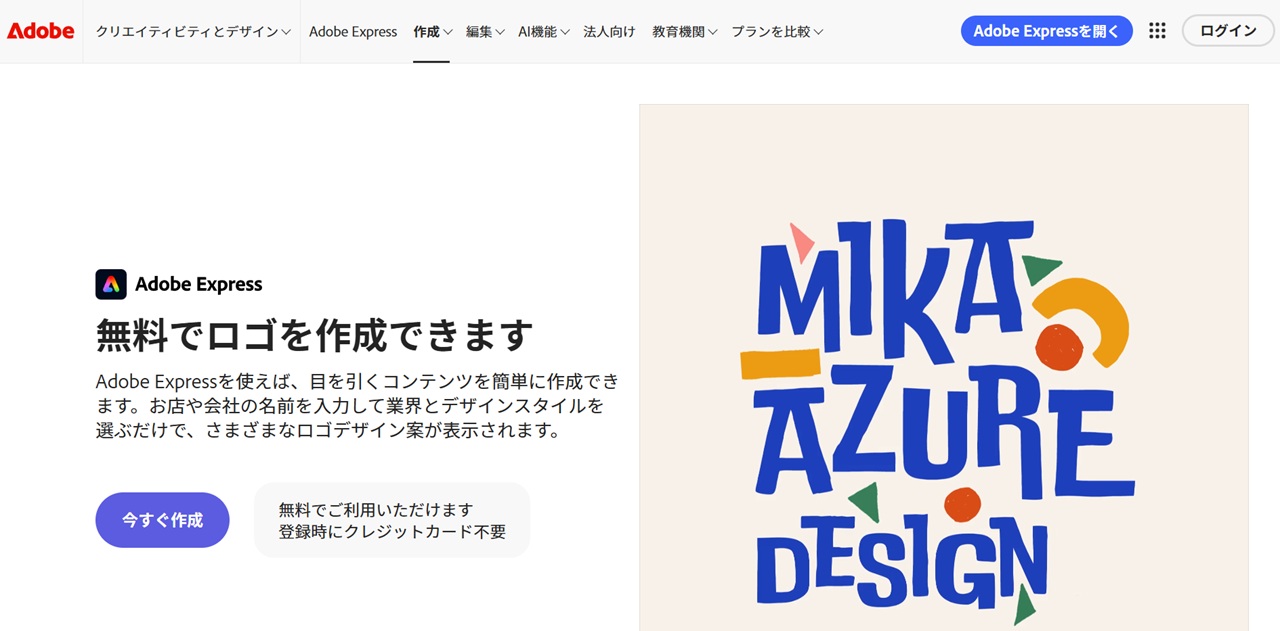Open the Adobe Express nav link

click(353, 31)
